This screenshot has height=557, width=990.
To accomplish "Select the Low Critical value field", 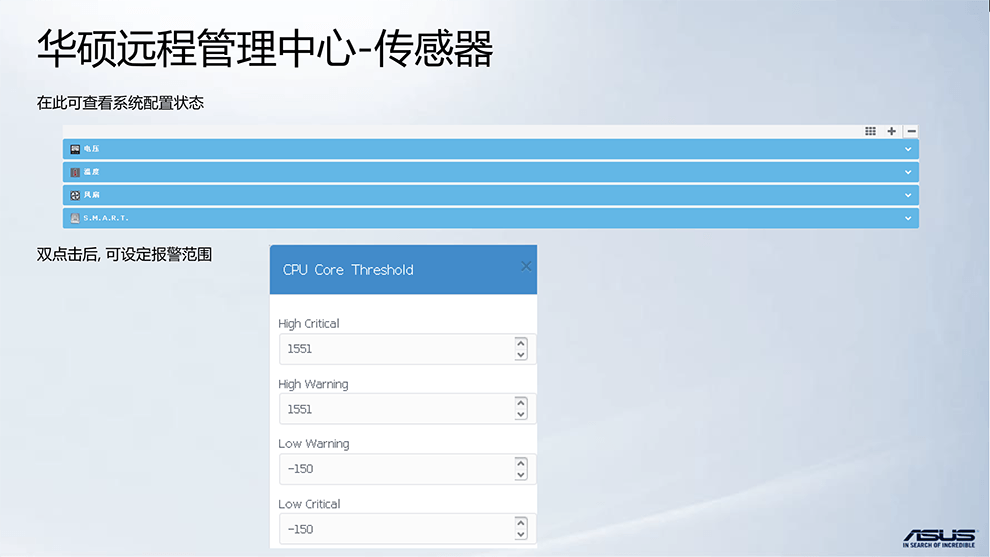I will pyautogui.click(x=395, y=529).
